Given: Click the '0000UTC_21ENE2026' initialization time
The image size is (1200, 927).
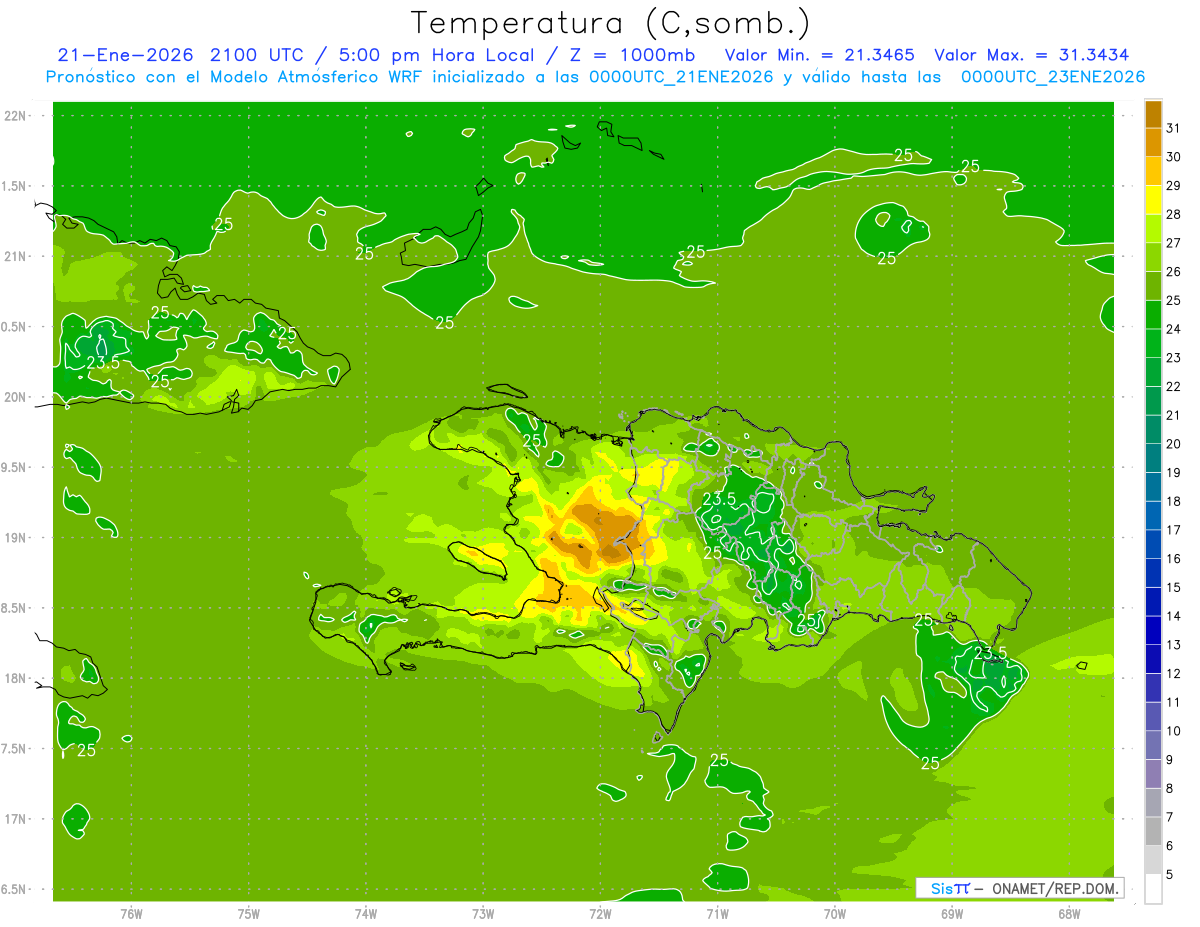Looking at the screenshot, I should point(681,77).
